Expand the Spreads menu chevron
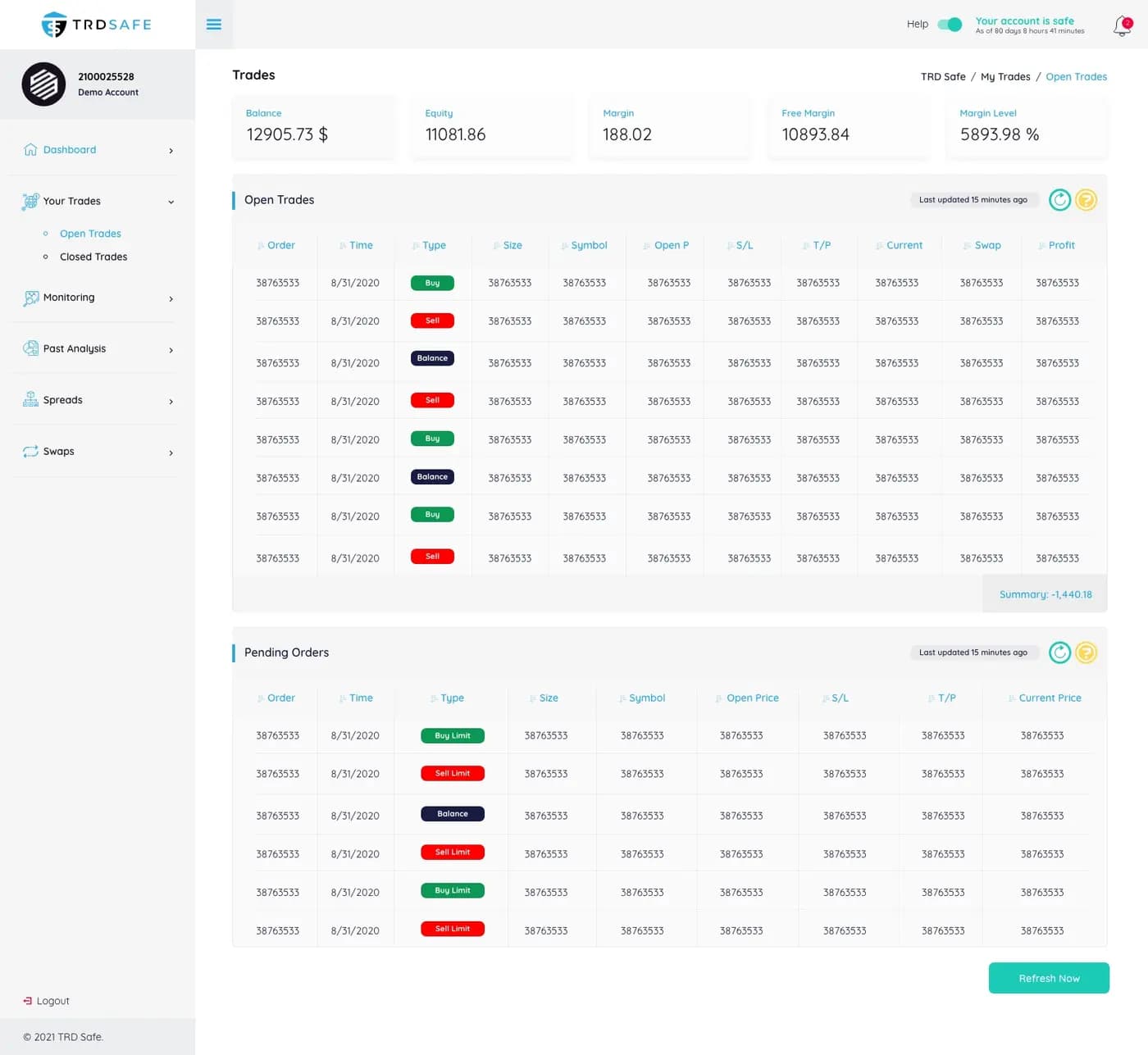This screenshot has width=1148, height=1055. [171, 402]
